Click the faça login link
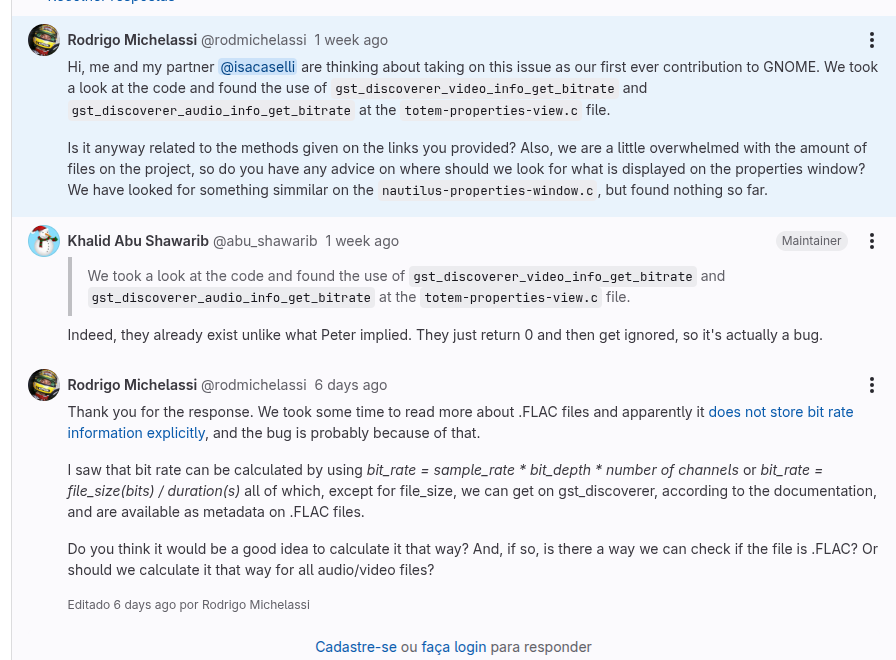Screen dimensions: 896x660 (454, 647)
